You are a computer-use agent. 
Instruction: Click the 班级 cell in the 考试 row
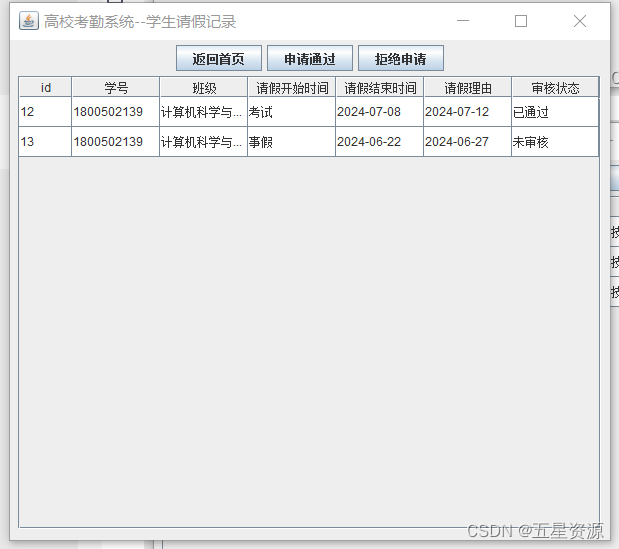204,112
